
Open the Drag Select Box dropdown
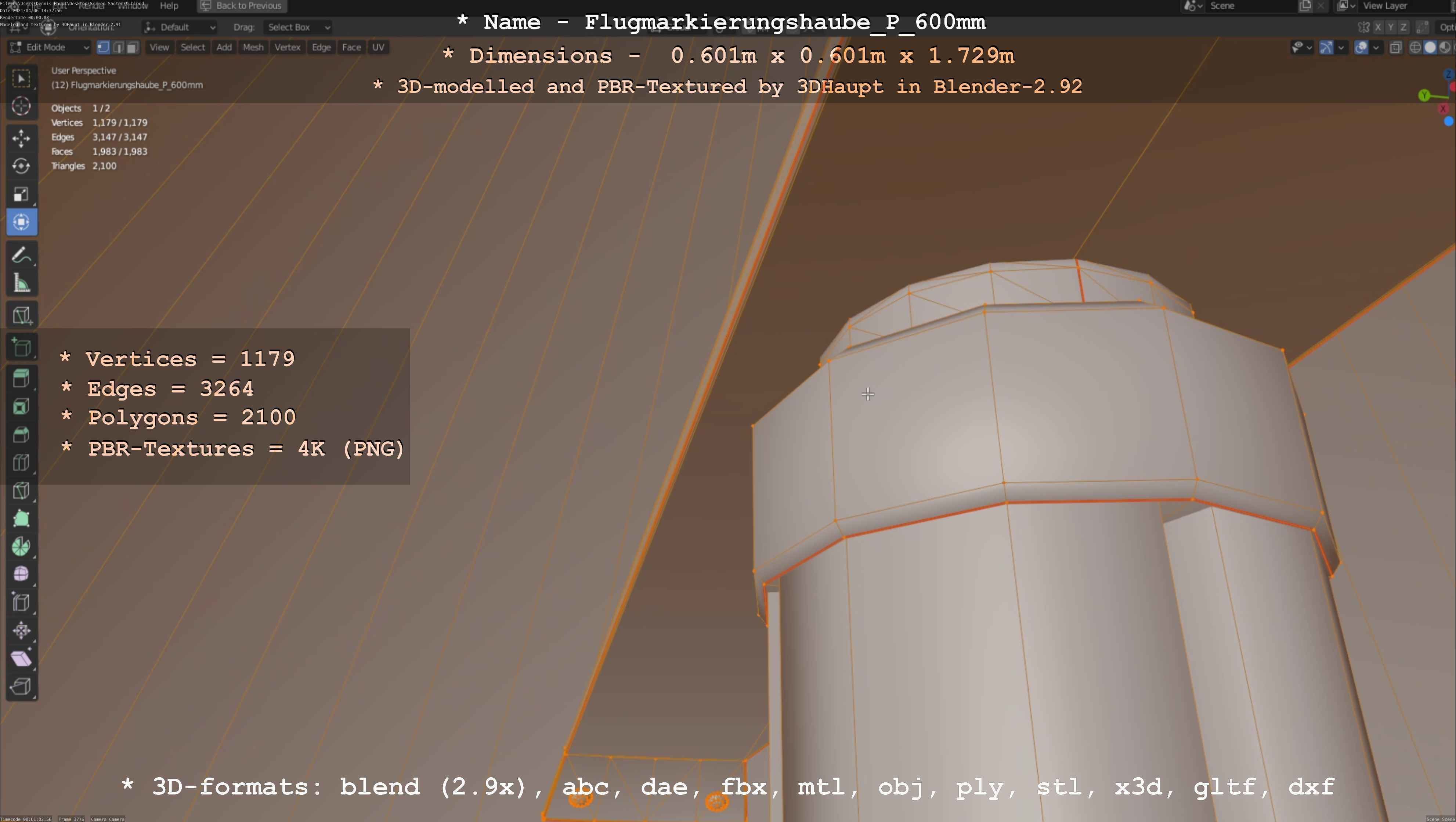point(298,27)
